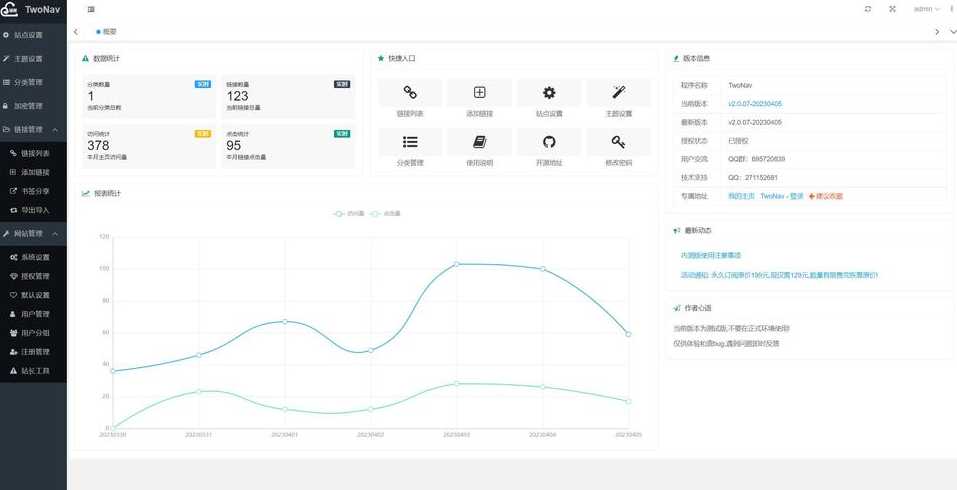Click the tab bar right chevron
The image size is (957, 490).
tap(937, 32)
